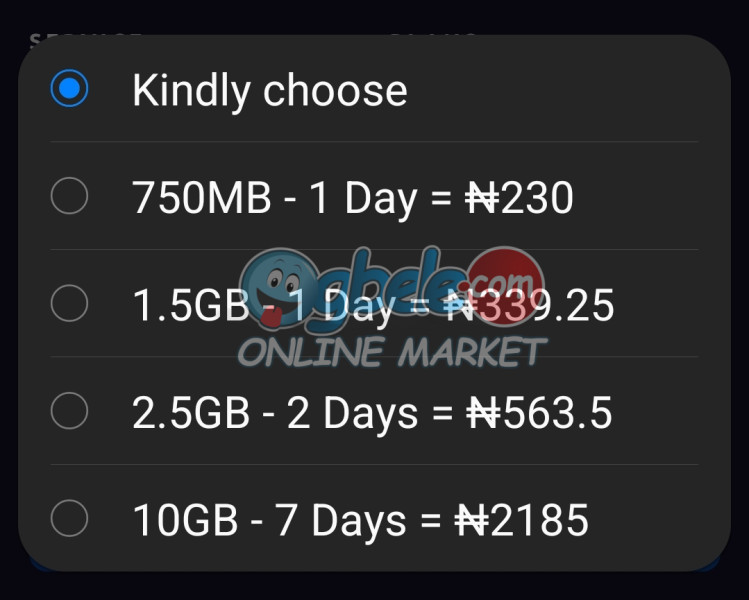Tap the '10GB - 7 Days' plan text
The width and height of the screenshot is (749, 600).
(269, 520)
